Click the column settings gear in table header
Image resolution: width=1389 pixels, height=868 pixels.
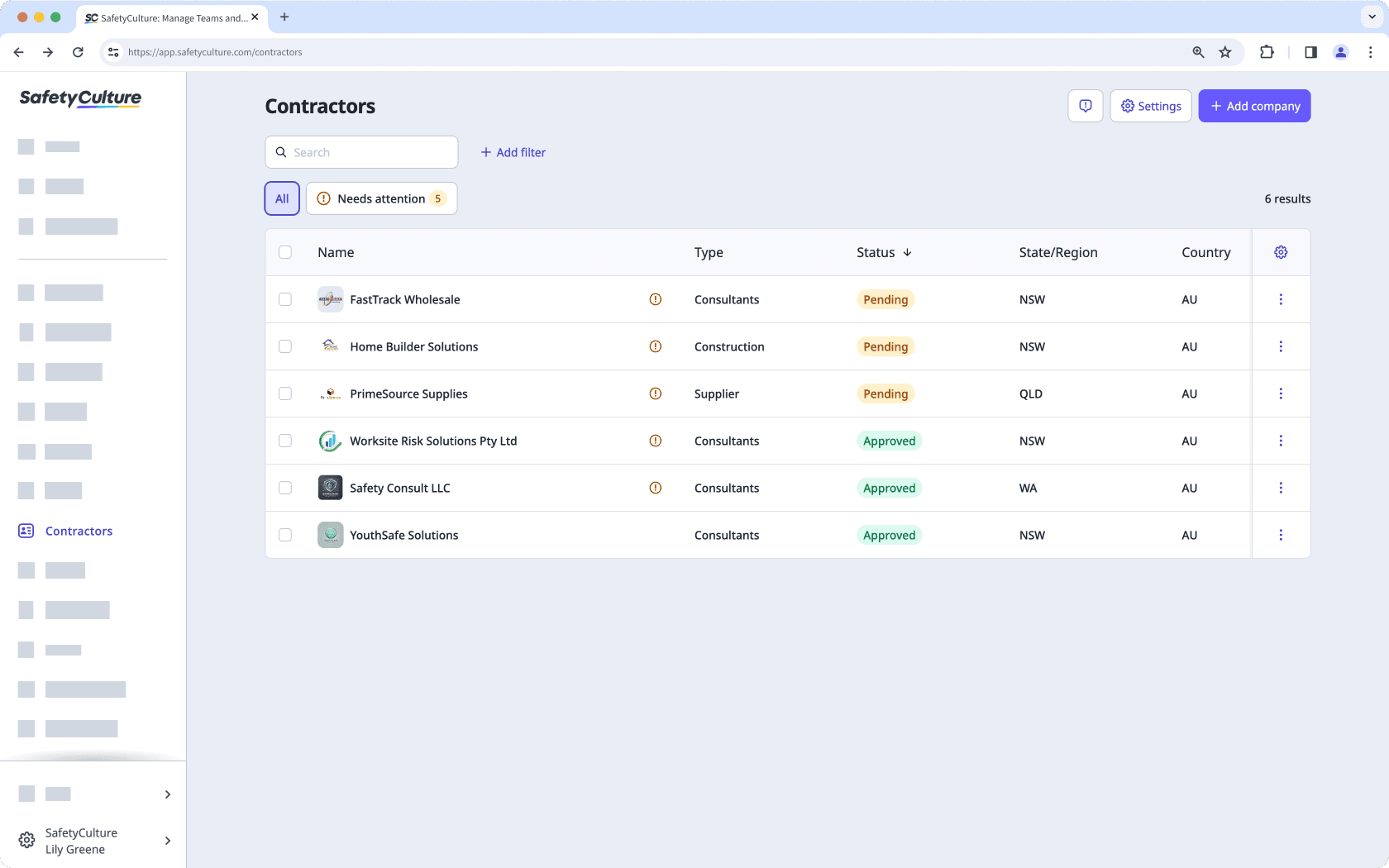[x=1281, y=252]
